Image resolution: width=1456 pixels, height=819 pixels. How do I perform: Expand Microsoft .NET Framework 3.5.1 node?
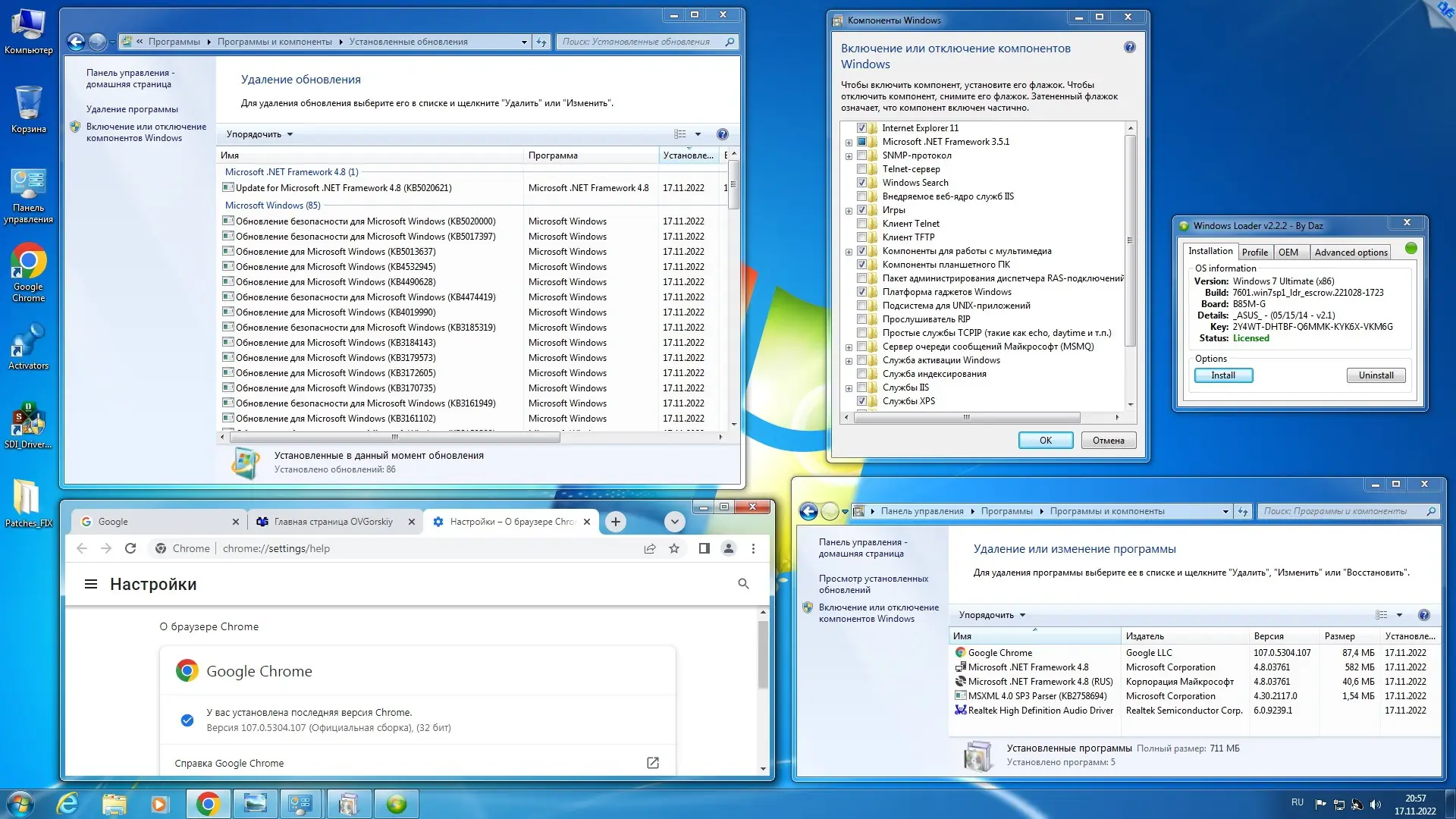point(849,143)
